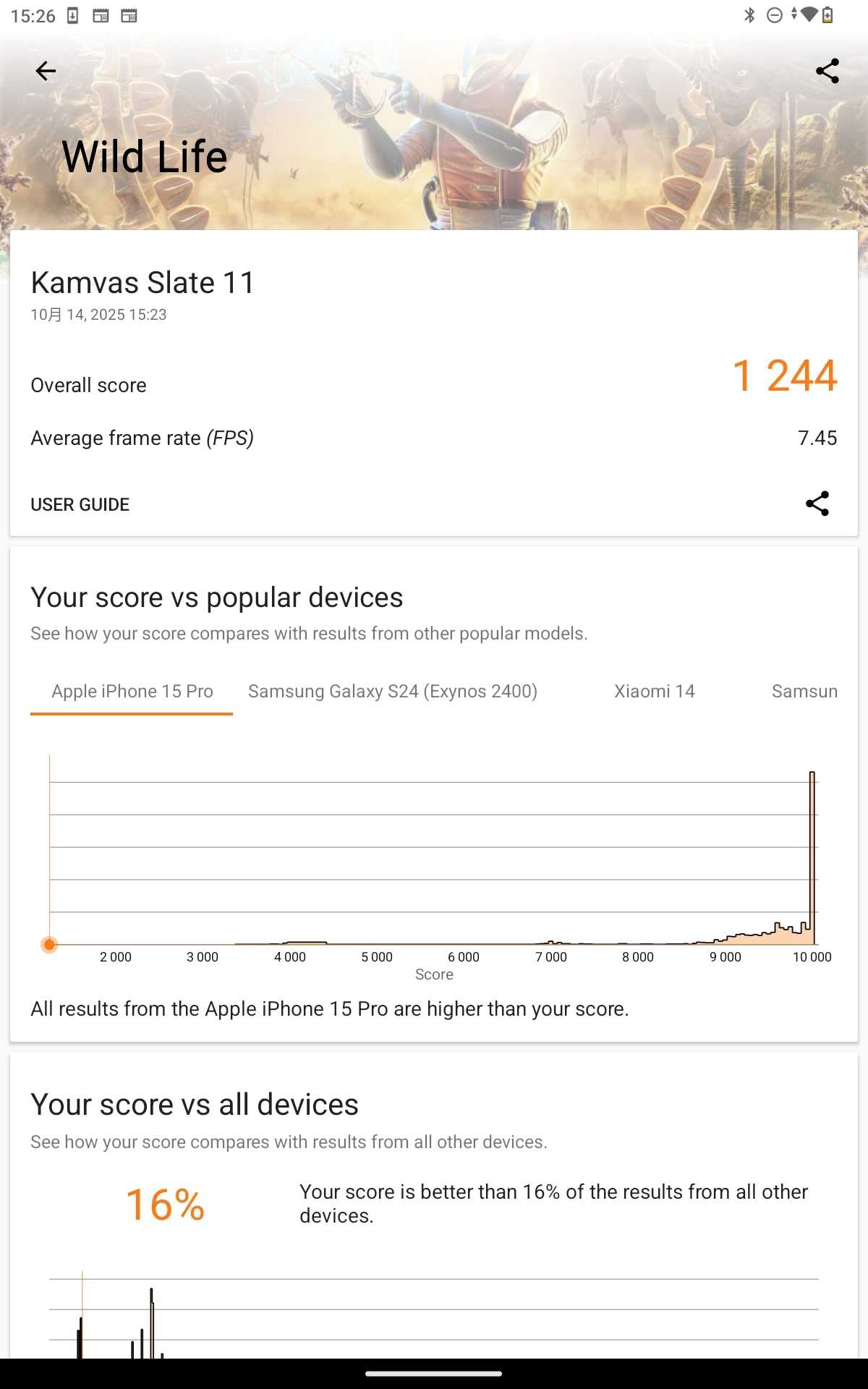Tap the Do Not Disturb status icon
868x1389 pixels.
pos(774,15)
